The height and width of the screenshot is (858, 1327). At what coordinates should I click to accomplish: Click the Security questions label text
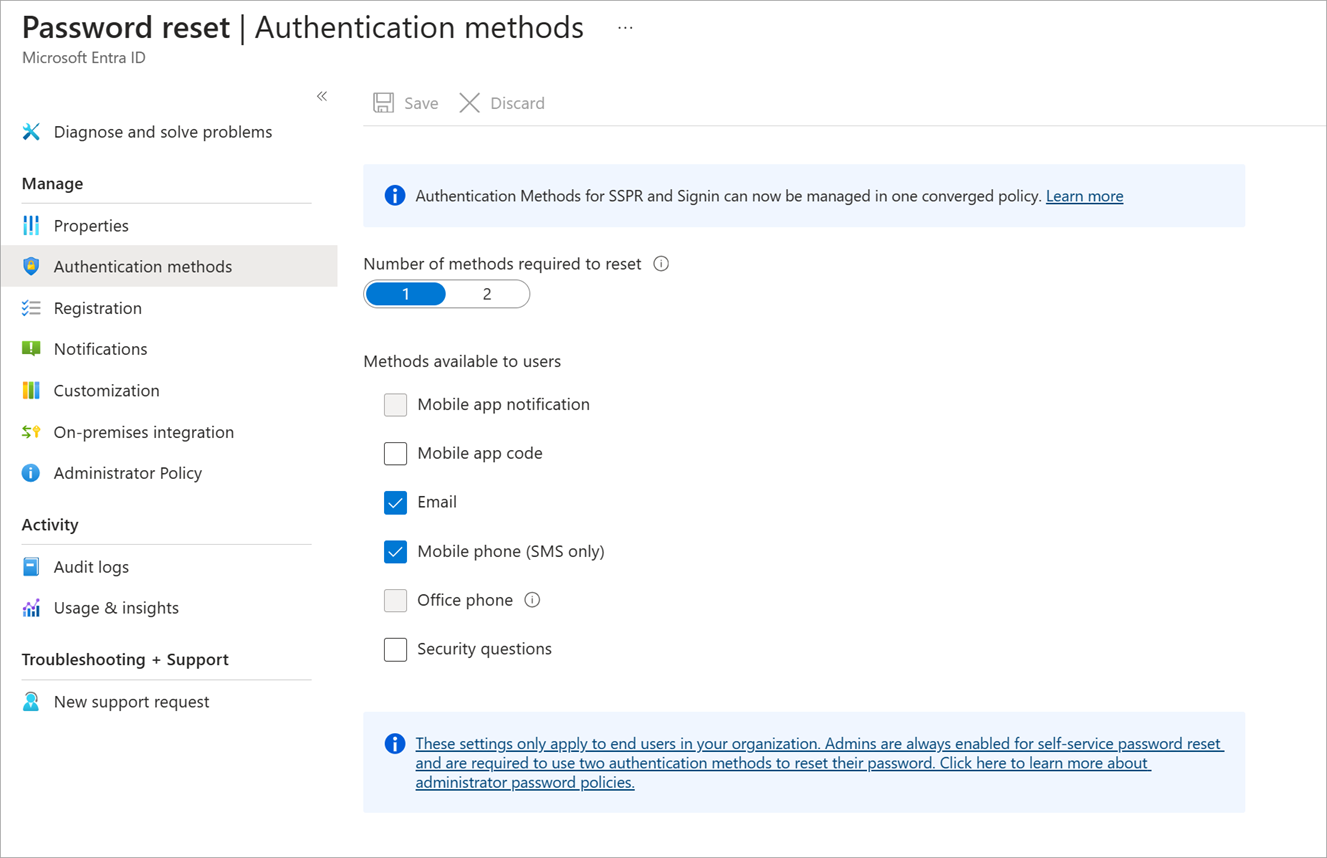click(x=484, y=649)
